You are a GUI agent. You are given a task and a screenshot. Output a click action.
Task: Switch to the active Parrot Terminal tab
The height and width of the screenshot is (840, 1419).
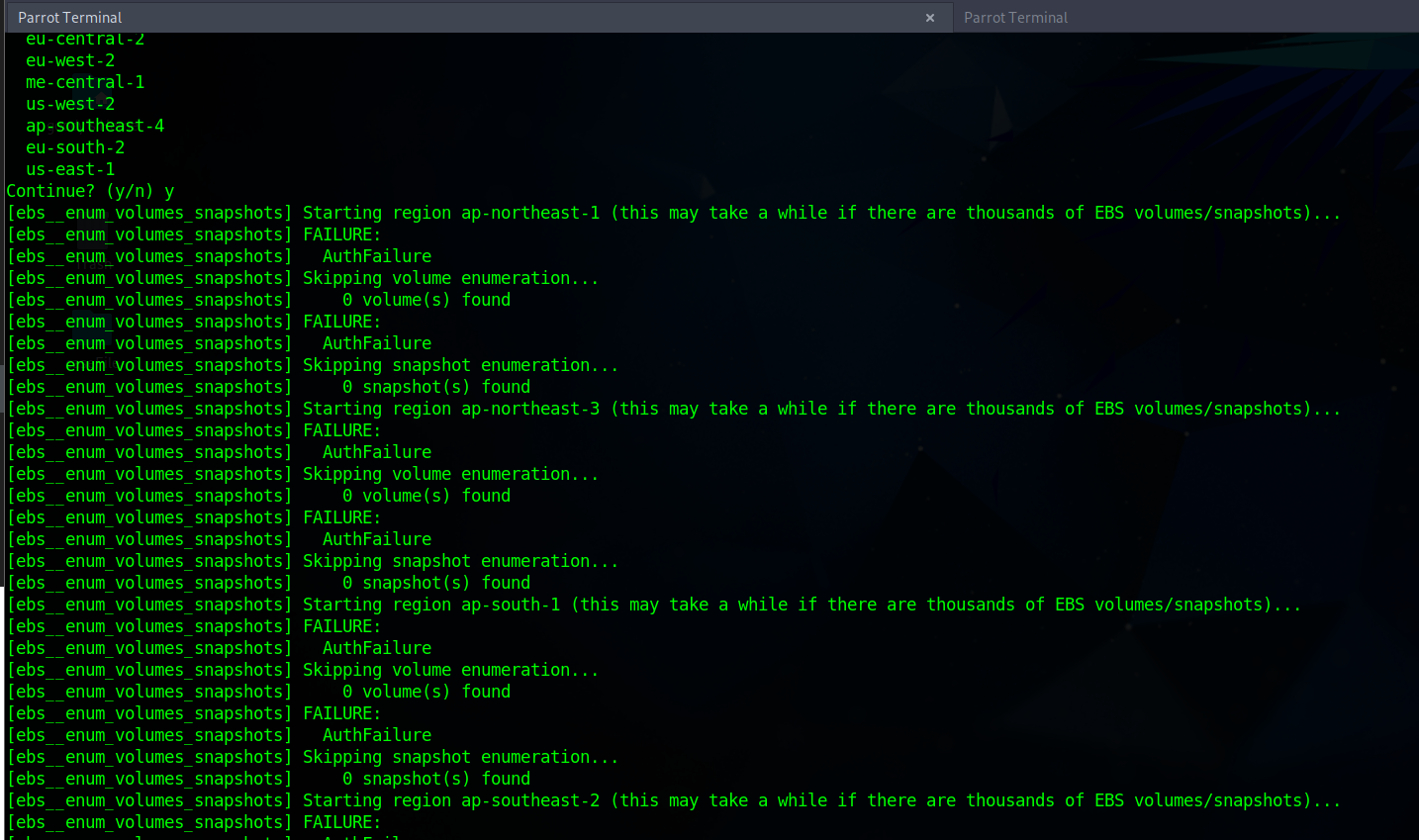69,17
